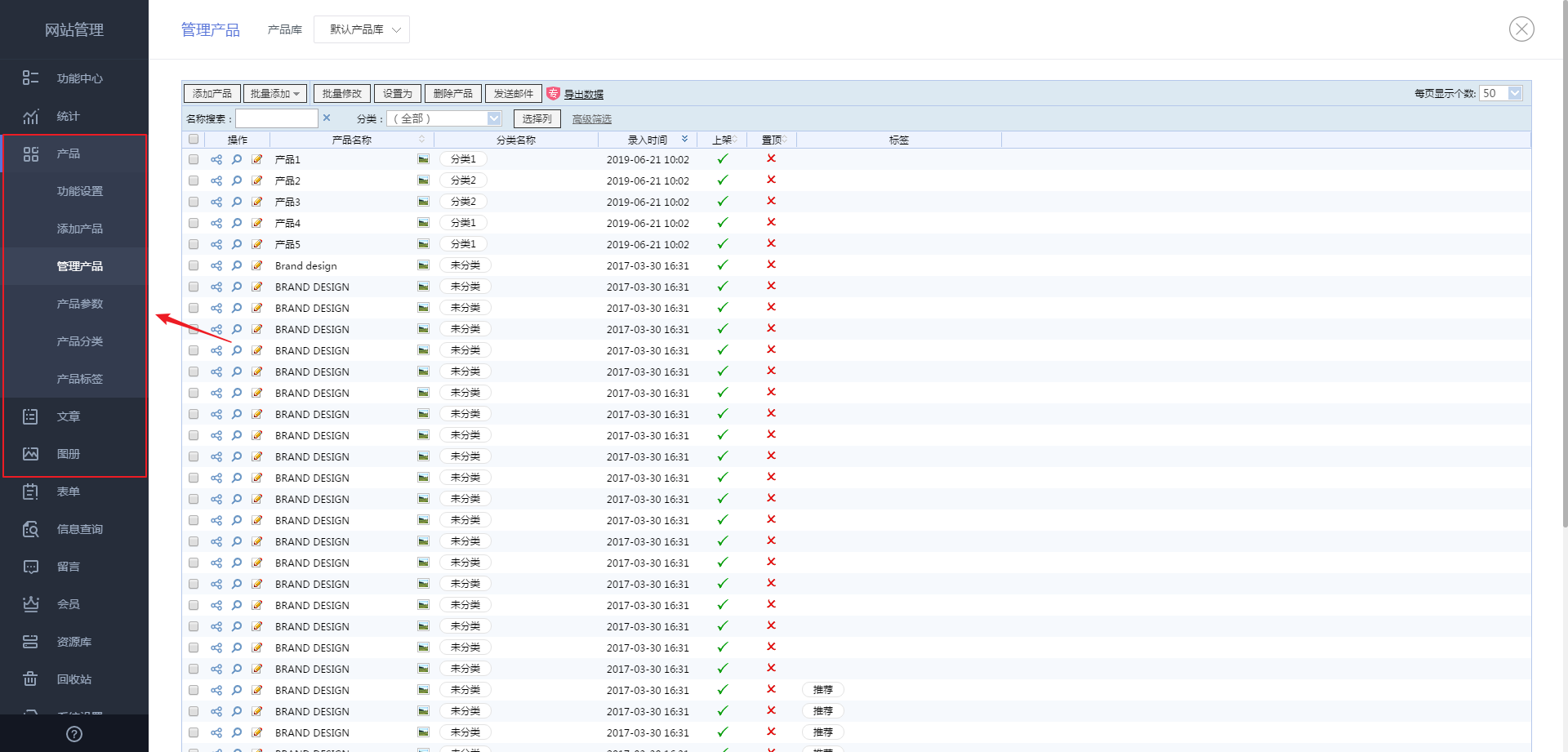This screenshot has height=752, width=1568.
Task: Focus the 名称搜索 input field
Action: pyautogui.click(x=277, y=118)
